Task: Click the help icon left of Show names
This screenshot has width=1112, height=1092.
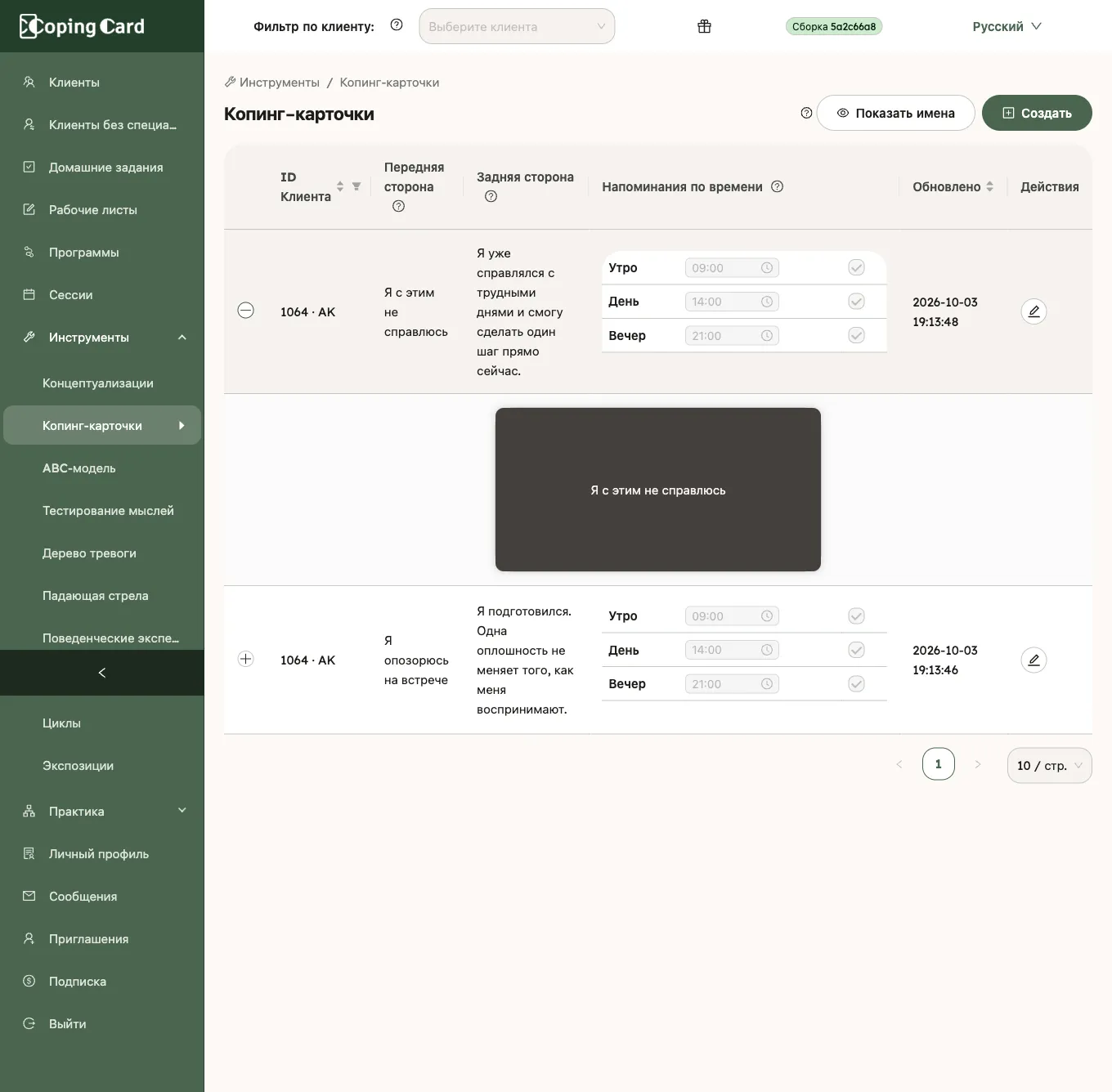Action: click(x=806, y=113)
